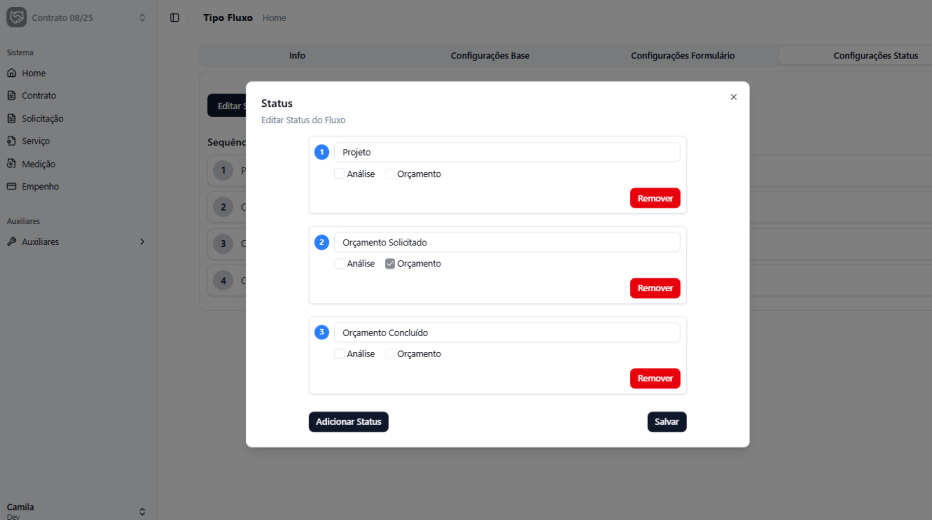Viewport: 932px width, 520px height.
Task: Click the gray number 4 sequence badge
Action: tap(223, 281)
